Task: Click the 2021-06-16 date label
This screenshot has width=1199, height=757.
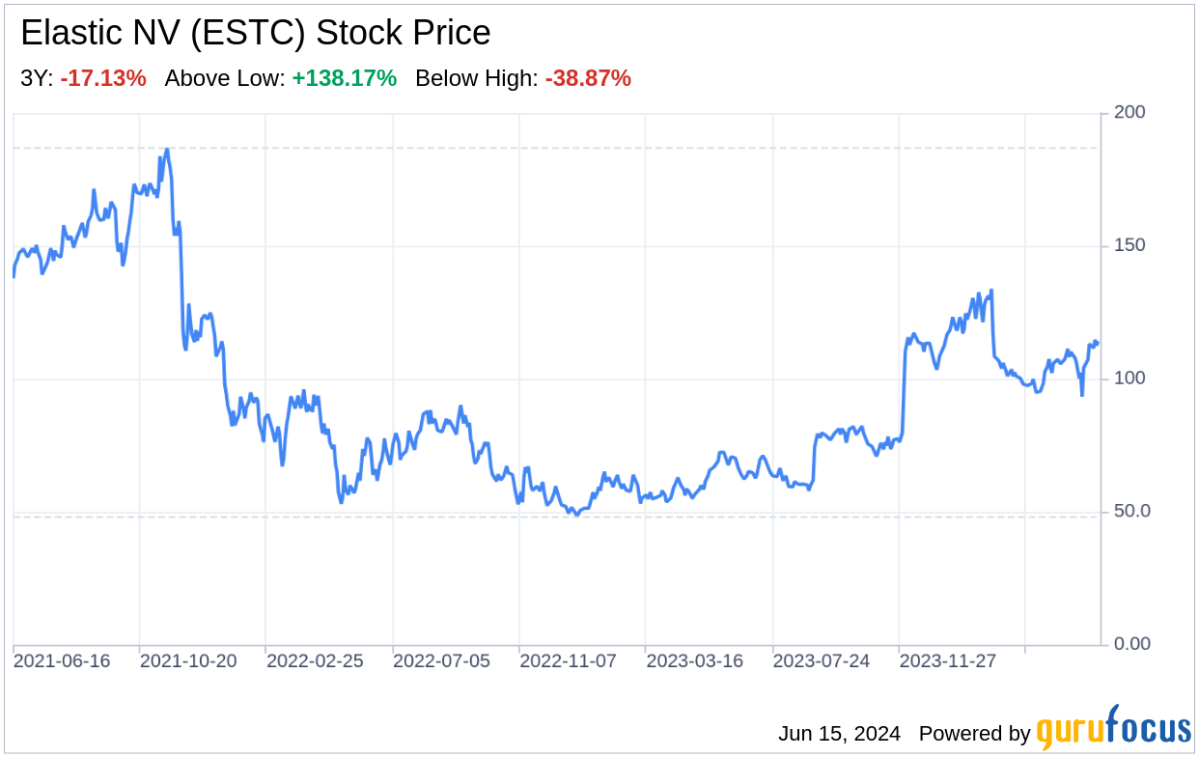Action: pos(65,662)
